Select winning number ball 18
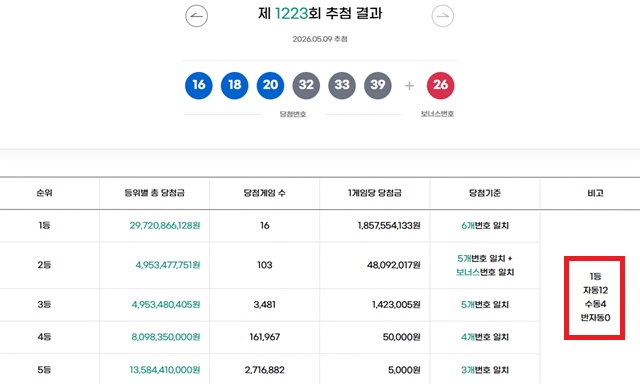The width and height of the screenshot is (640, 384). 235,85
